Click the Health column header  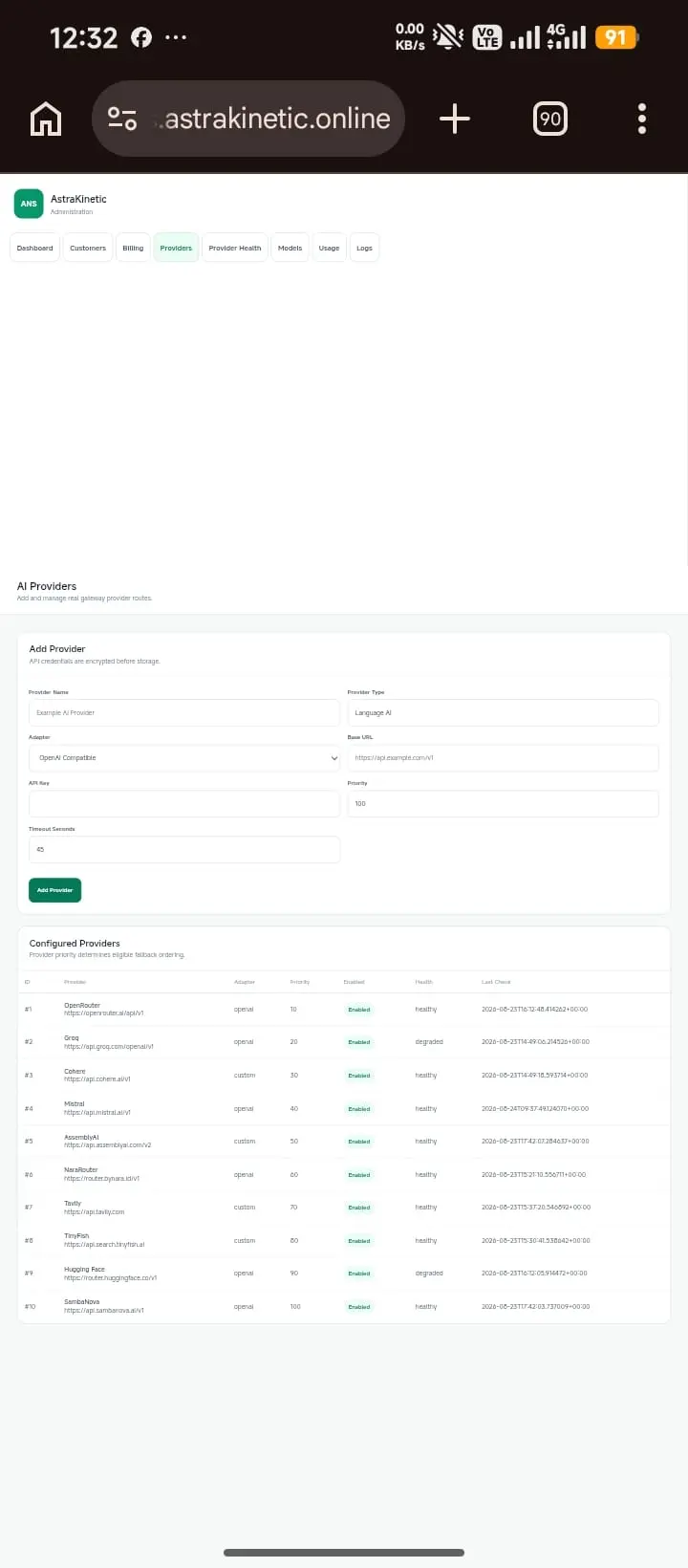(423, 982)
